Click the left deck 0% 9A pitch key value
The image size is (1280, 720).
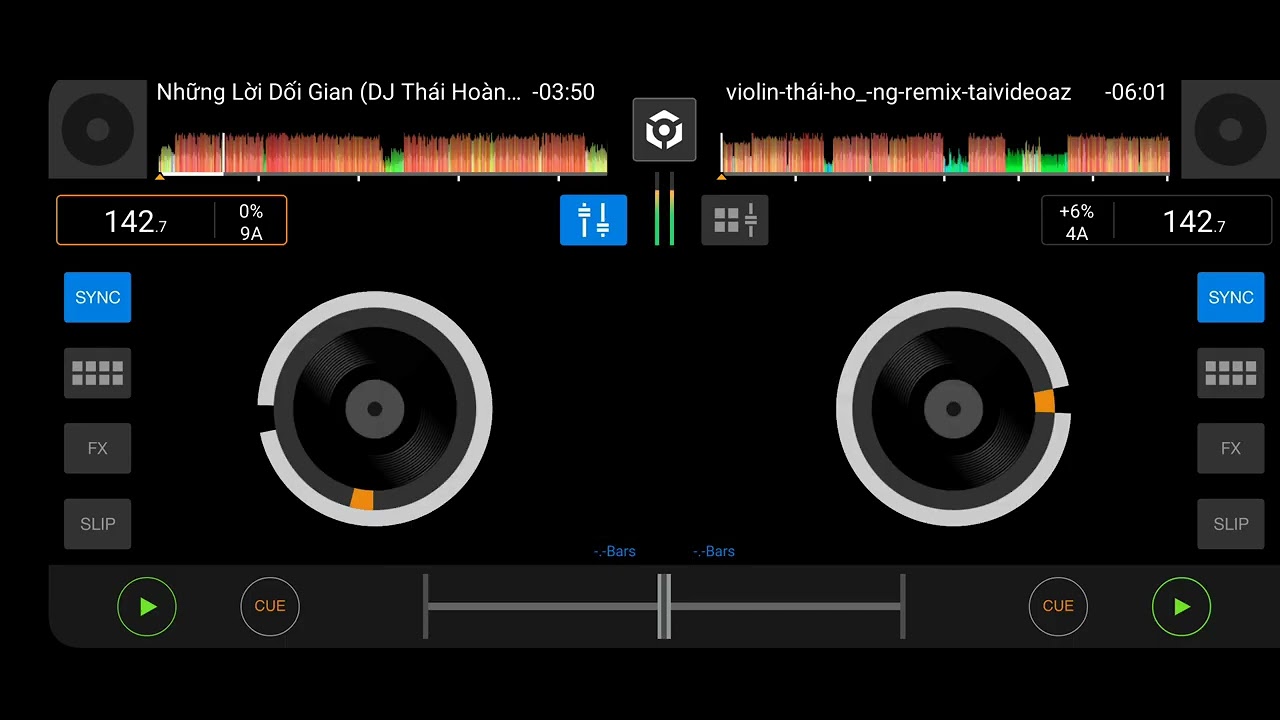[x=251, y=222]
